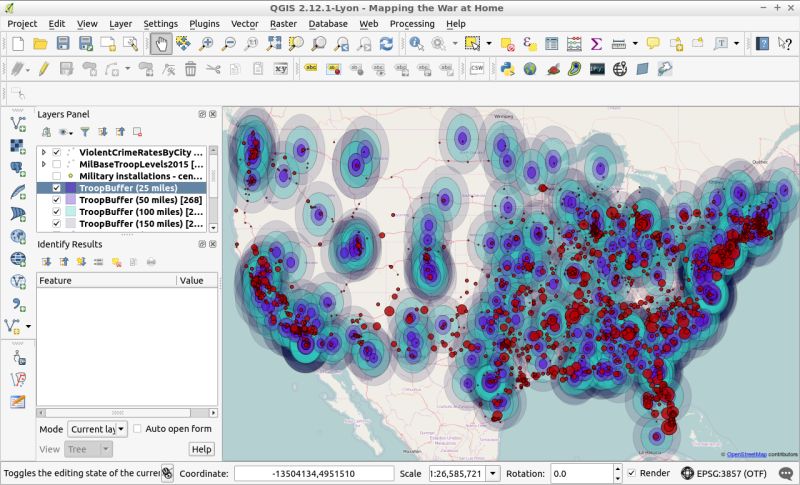
Task: Open the text annotation dropdown arrow
Action: [x=736, y=44]
